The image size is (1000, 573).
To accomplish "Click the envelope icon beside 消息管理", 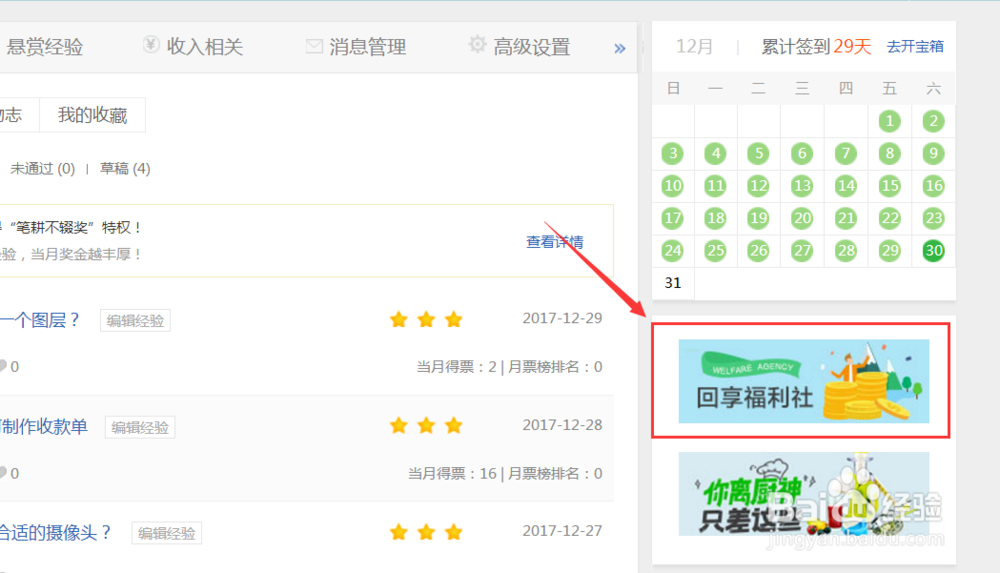I will (314, 46).
